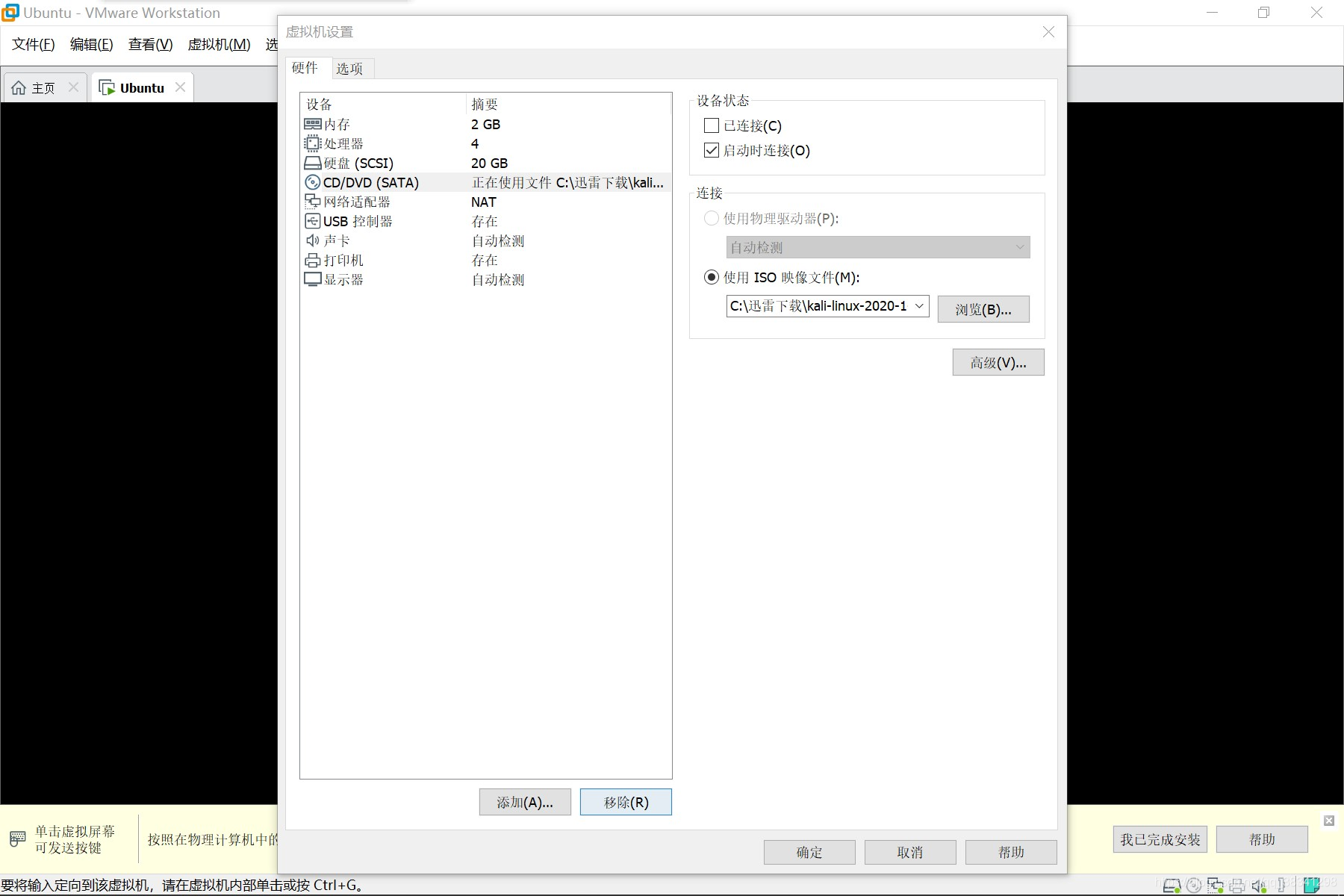Toggle the 已连接(C) checkbox
Image resolution: width=1344 pixels, height=896 pixels.
pyautogui.click(x=712, y=125)
